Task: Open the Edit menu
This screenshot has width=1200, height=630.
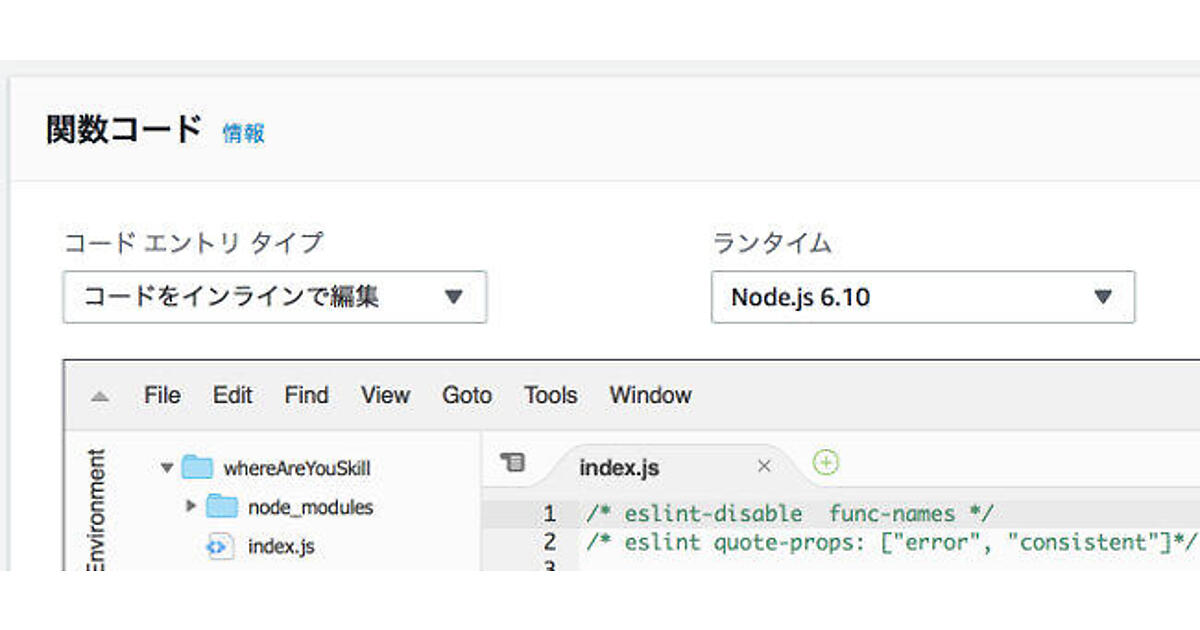Action: point(232,395)
